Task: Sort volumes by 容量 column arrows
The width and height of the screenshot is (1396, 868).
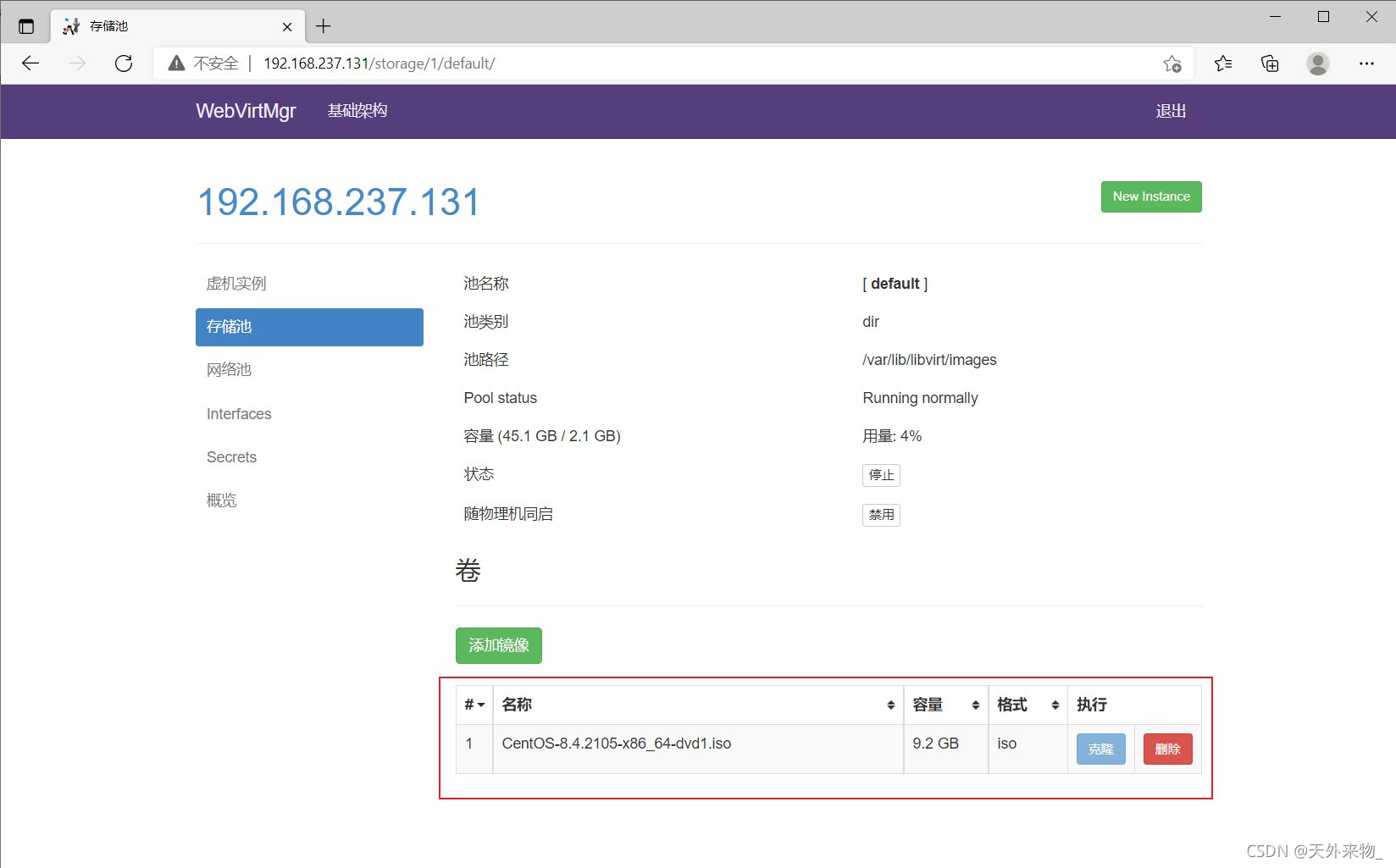Action: click(975, 705)
